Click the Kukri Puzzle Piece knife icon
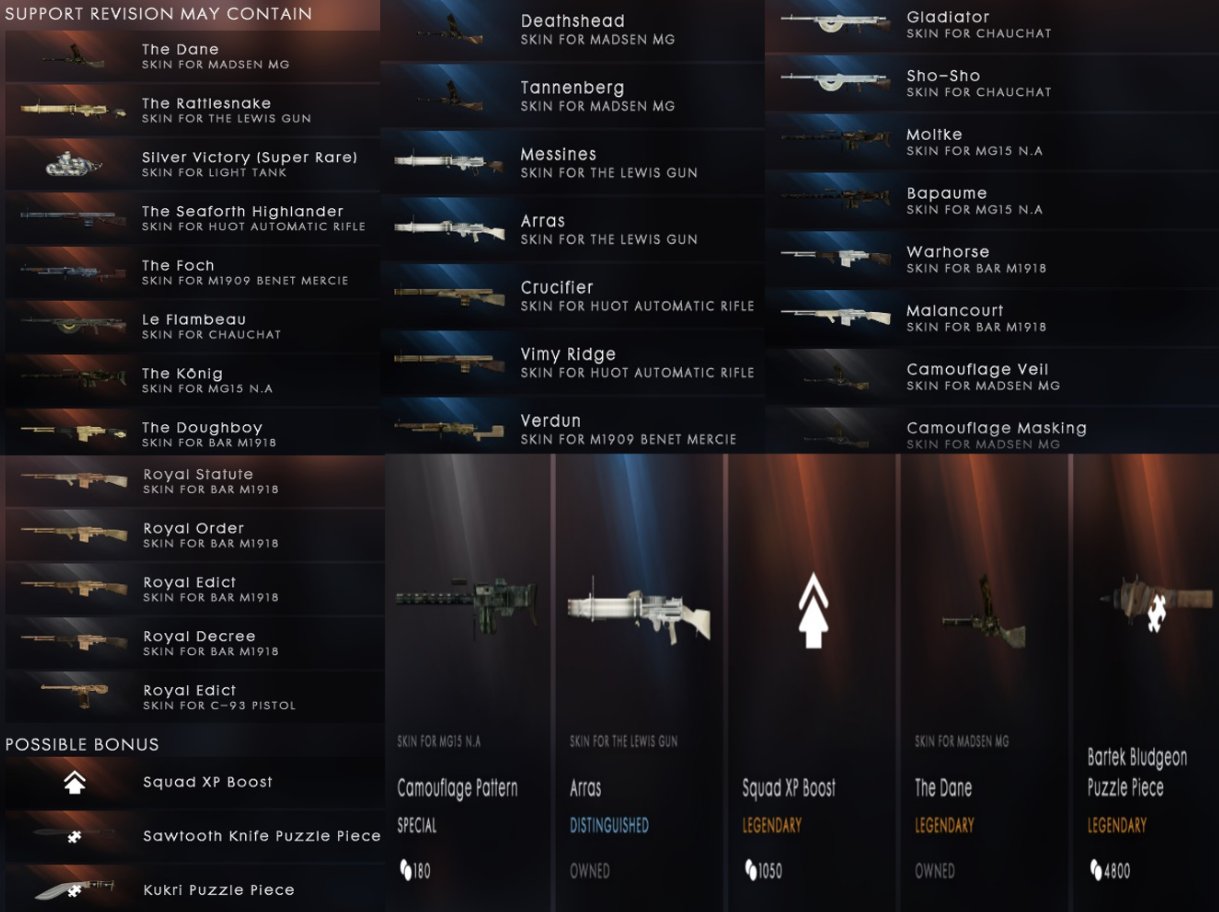 pos(72,890)
